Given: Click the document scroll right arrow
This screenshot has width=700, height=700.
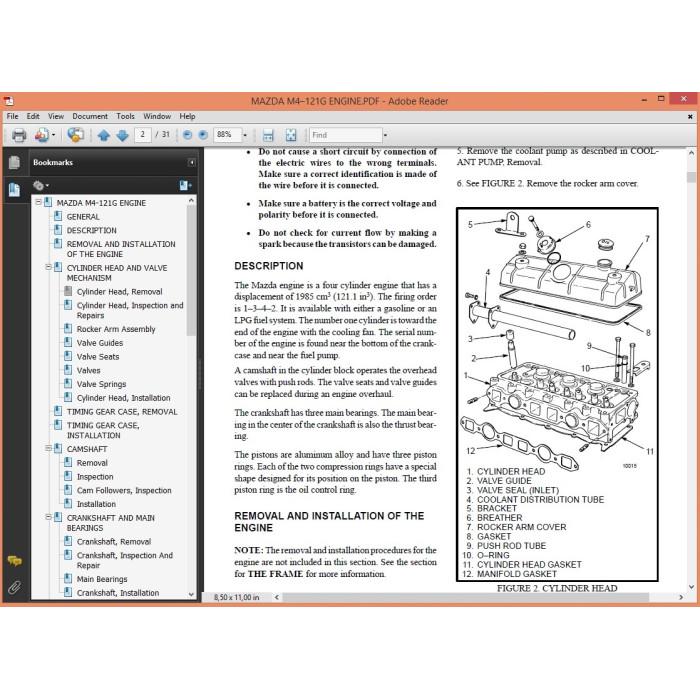Looking at the screenshot, I should point(681,597).
